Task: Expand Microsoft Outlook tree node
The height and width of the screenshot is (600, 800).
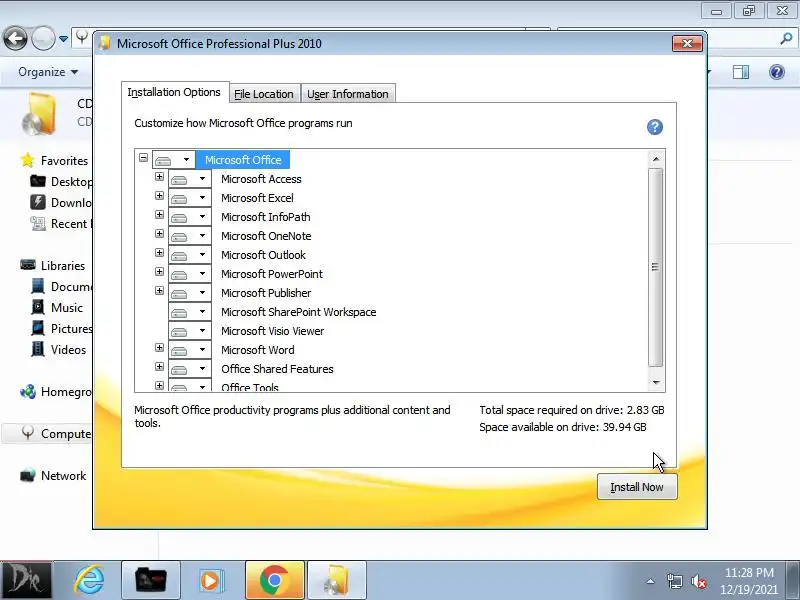Action: 159,253
